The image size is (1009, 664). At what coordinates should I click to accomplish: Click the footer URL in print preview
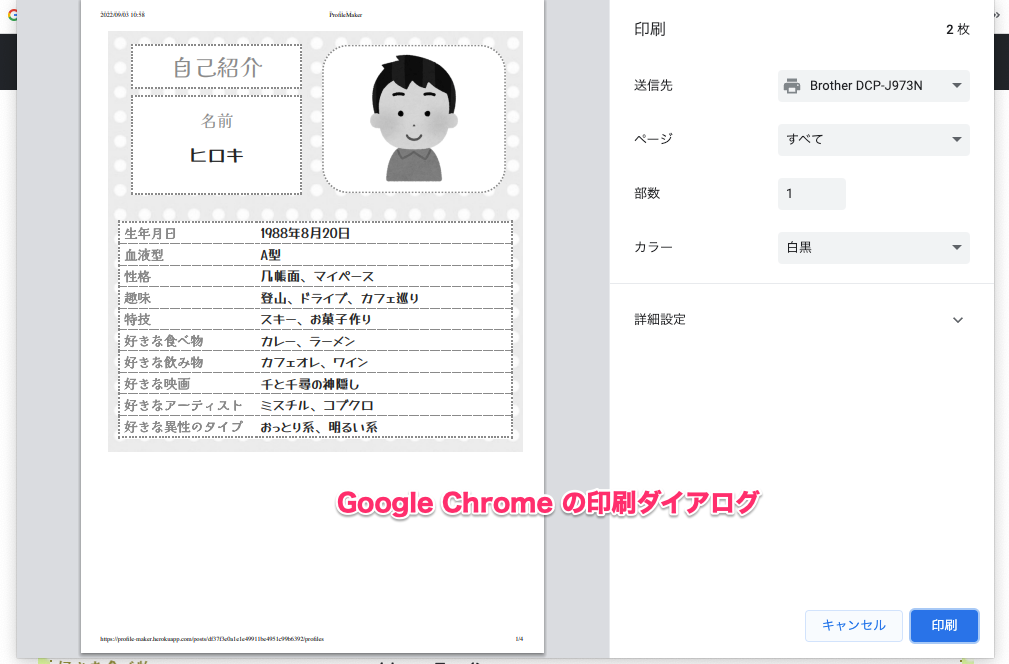click(x=212, y=639)
